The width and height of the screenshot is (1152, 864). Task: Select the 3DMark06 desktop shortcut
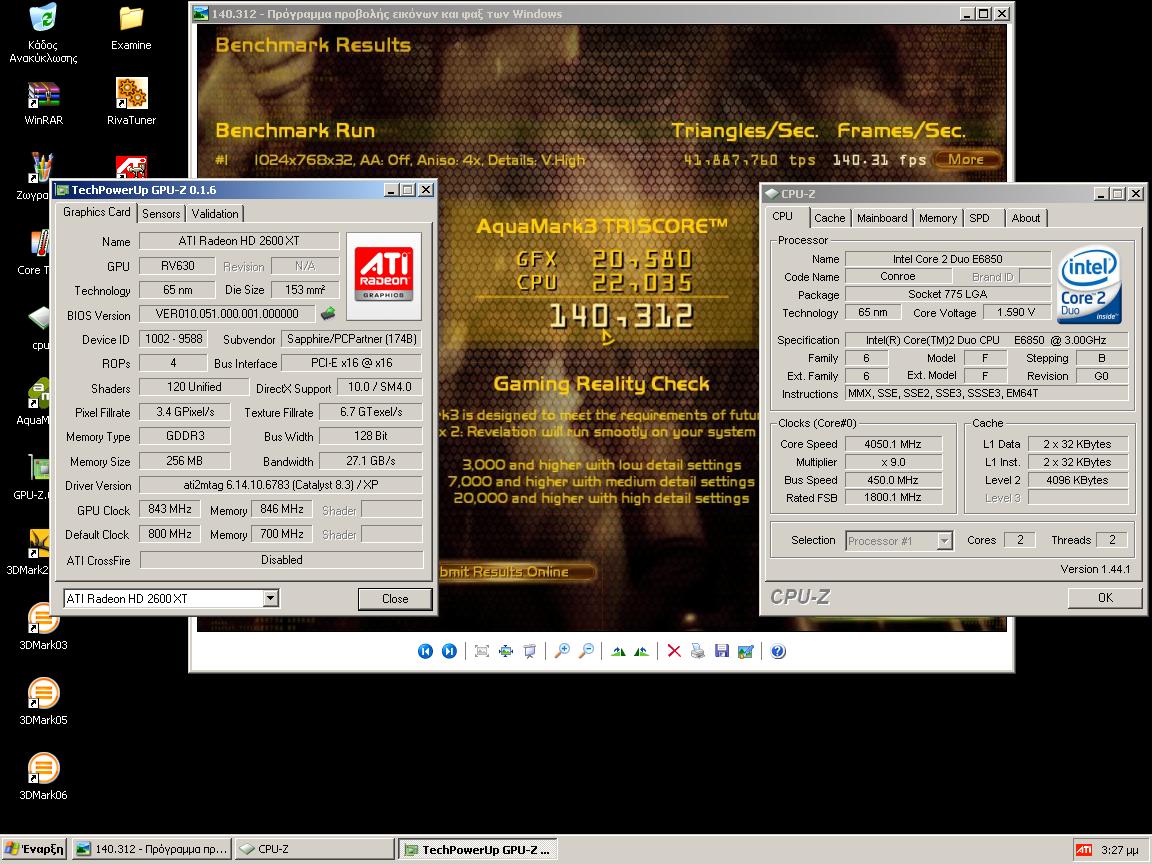point(43,777)
